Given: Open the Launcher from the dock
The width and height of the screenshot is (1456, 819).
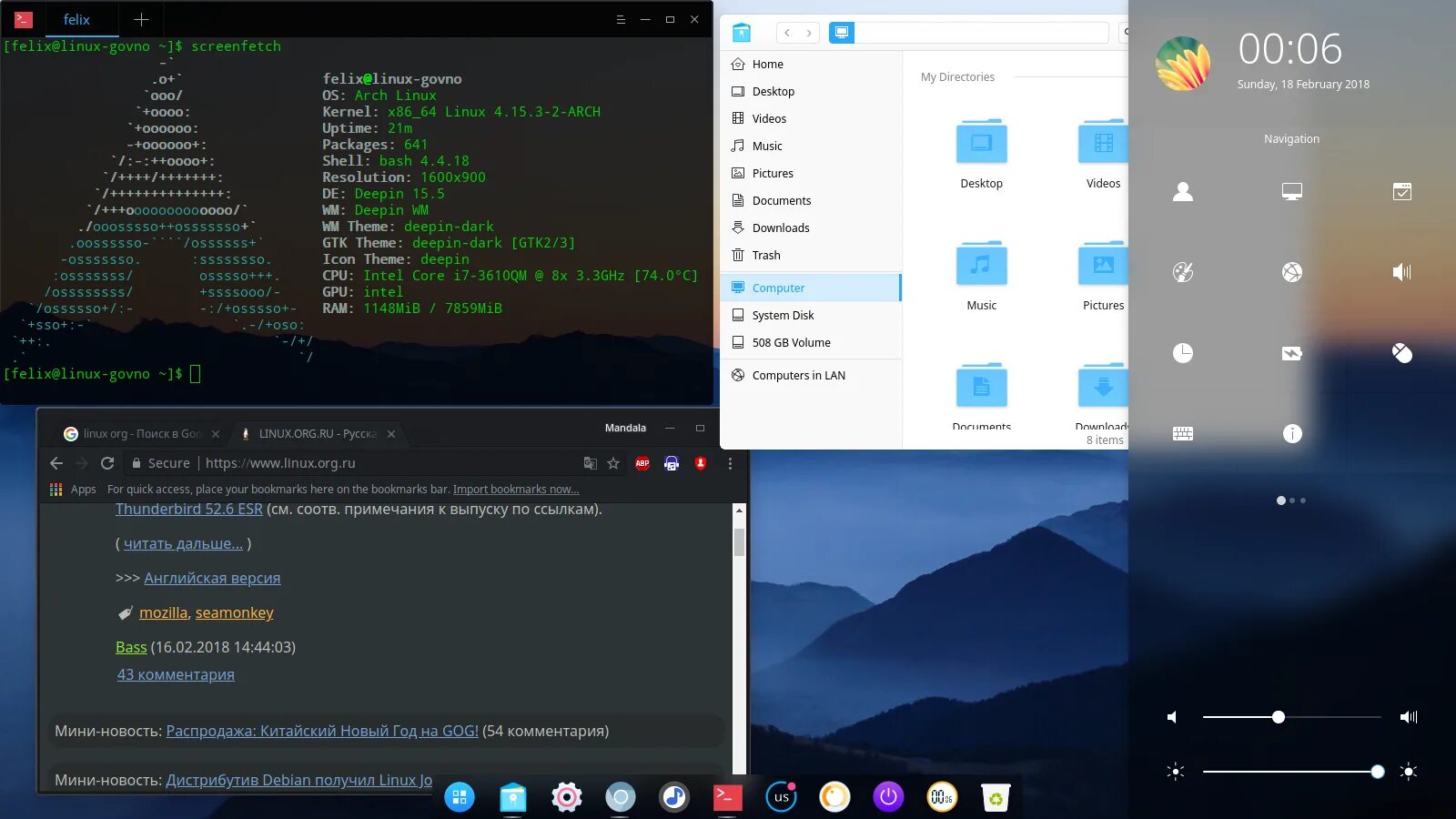Looking at the screenshot, I should (460, 797).
